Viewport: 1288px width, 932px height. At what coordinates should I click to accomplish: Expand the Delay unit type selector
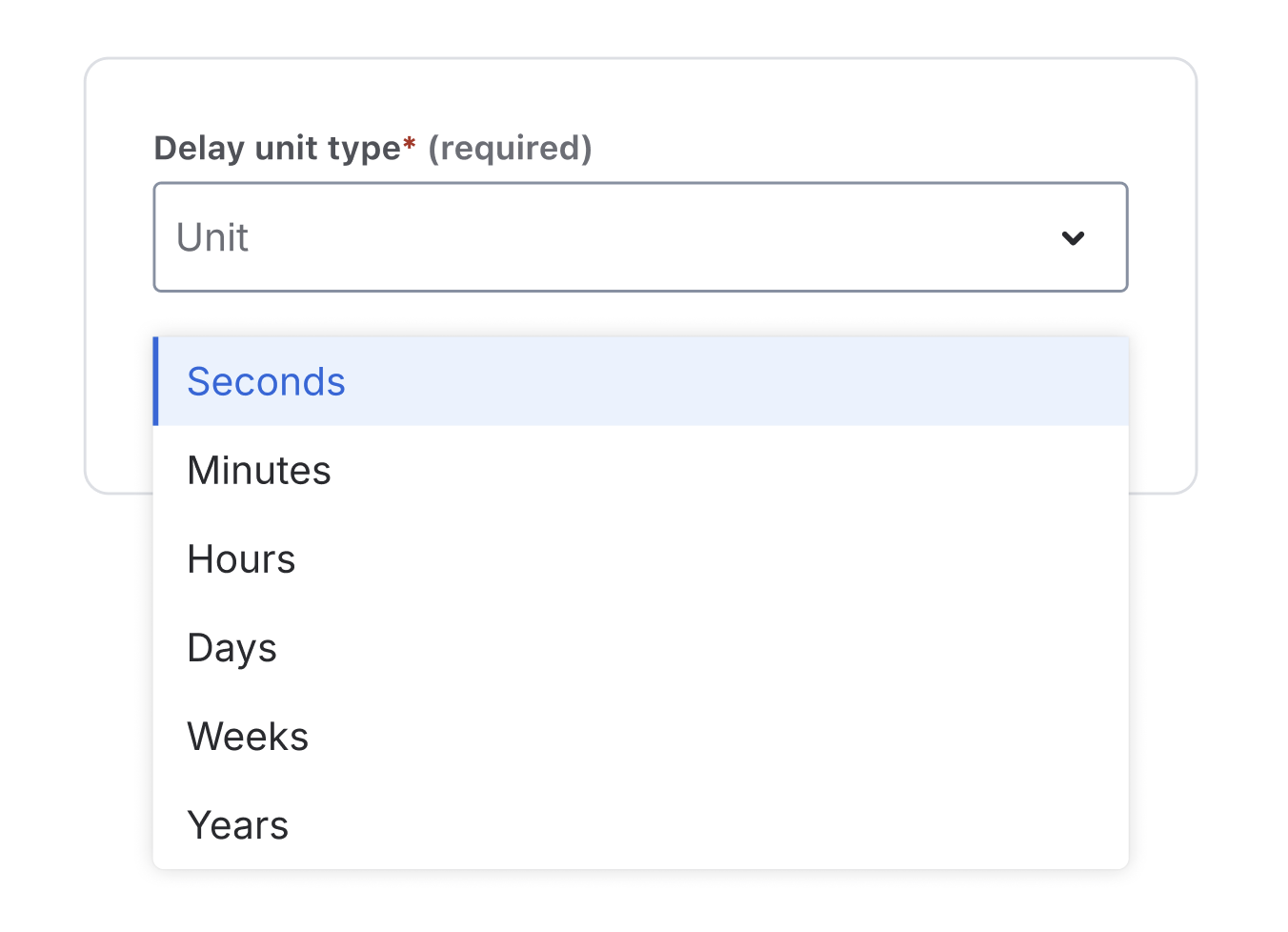640,237
